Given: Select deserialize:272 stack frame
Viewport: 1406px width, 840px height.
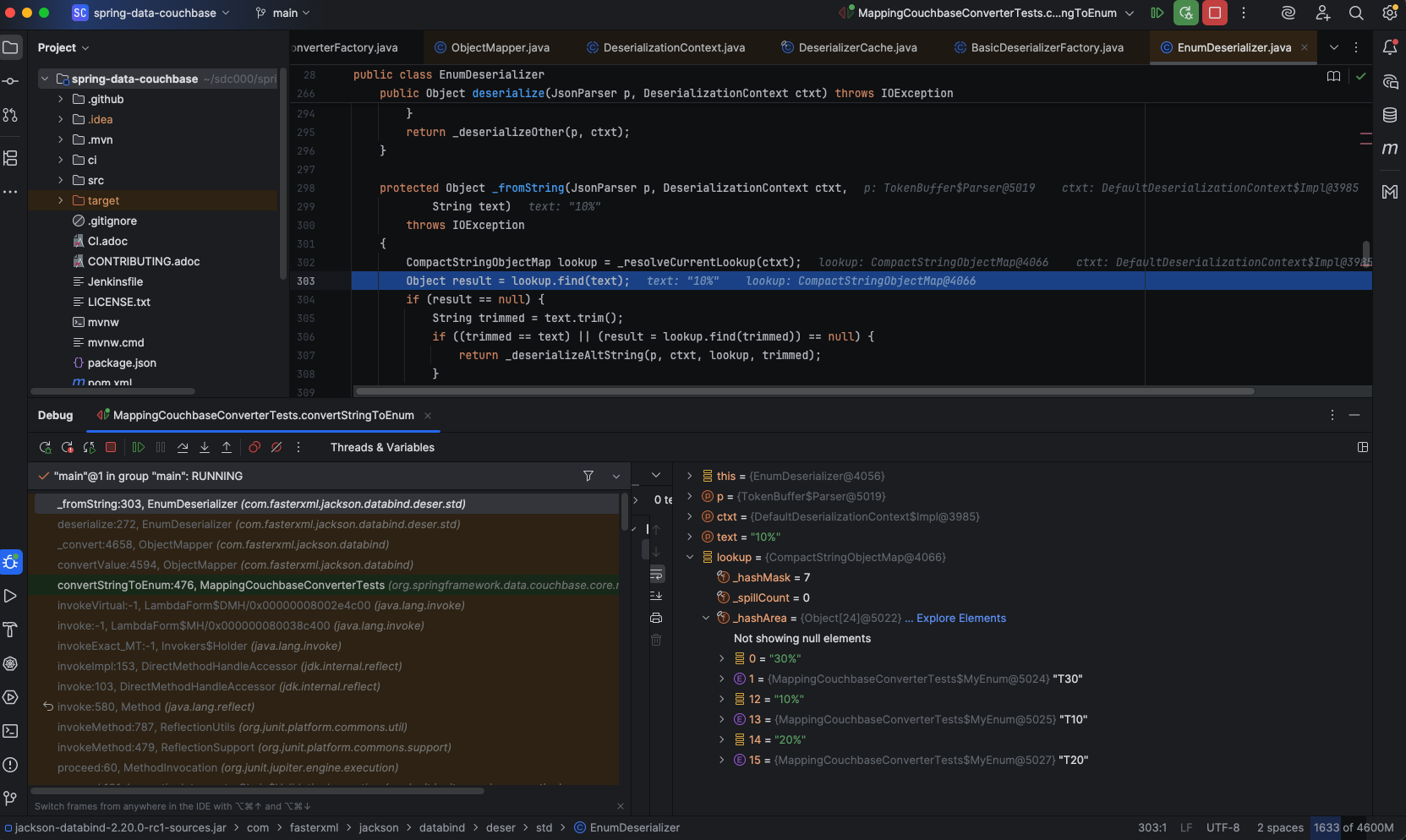Looking at the screenshot, I should 325,524.
